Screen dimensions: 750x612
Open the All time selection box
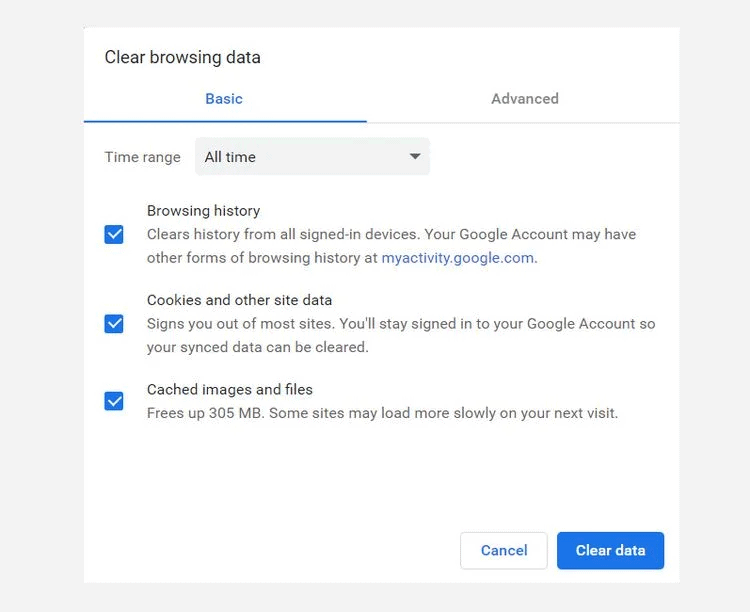[312, 156]
